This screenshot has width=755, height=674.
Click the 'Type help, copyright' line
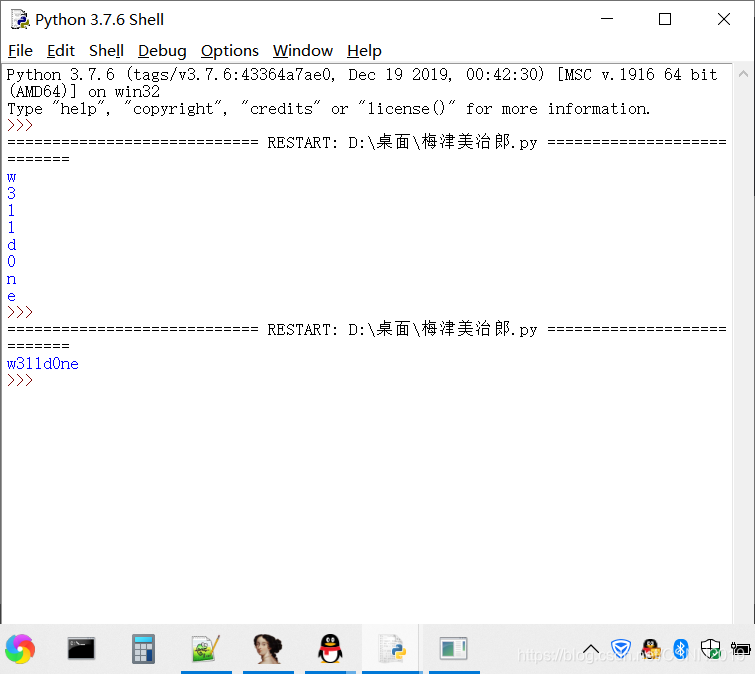[x=328, y=109]
